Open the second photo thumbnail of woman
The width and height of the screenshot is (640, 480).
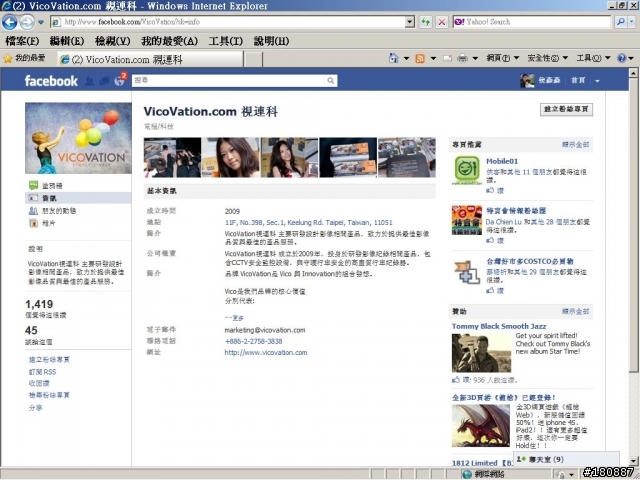(231, 158)
